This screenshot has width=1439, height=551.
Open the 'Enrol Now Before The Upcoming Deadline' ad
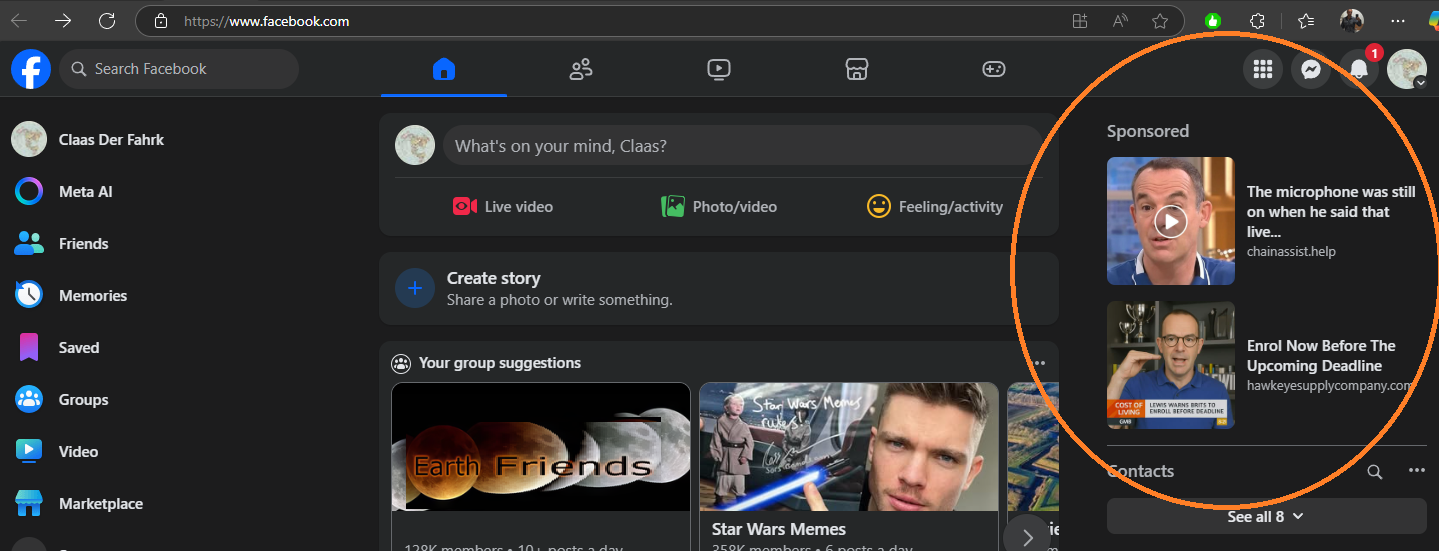(1321, 356)
